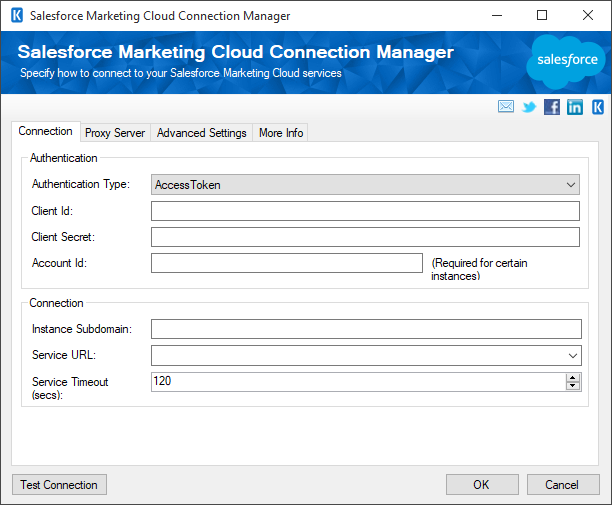This screenshot has height=505, width=612.
Task: Increase Service Timeout with up arrow
Action: point(573,377)
